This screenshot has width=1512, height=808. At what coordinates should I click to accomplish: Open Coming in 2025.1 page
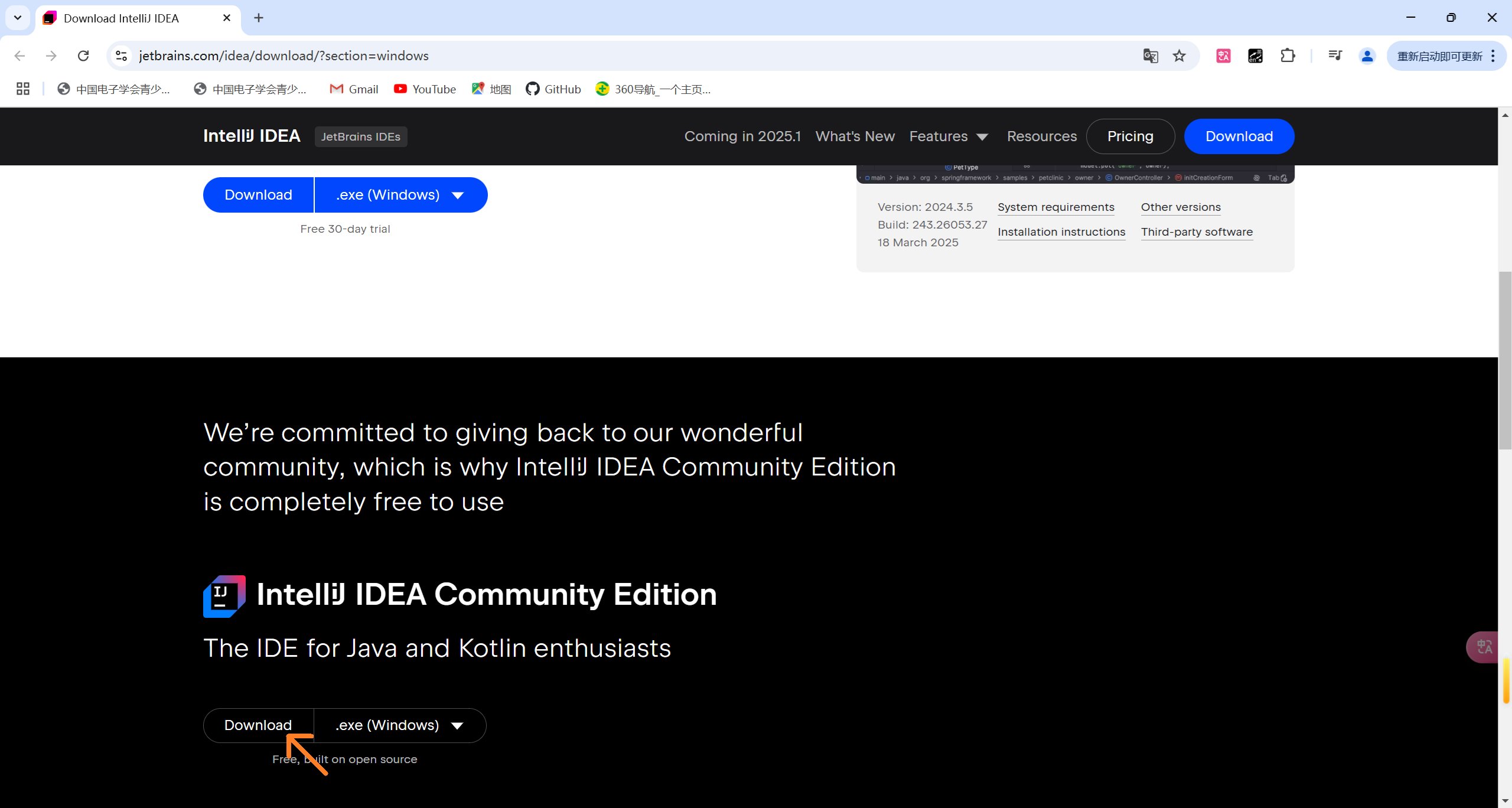742,136
